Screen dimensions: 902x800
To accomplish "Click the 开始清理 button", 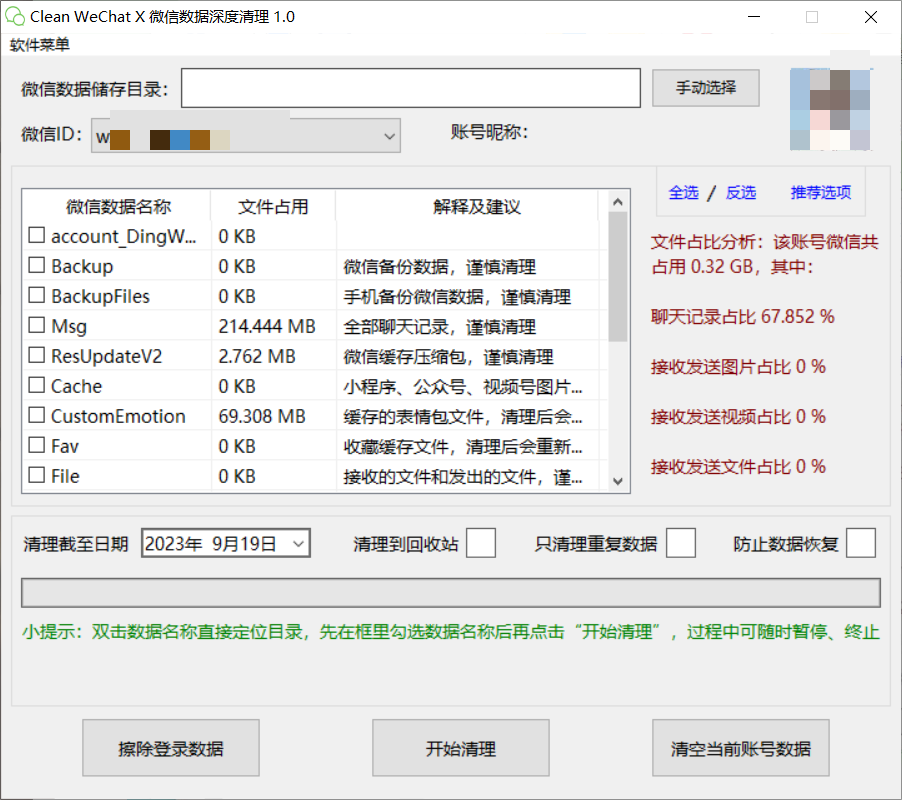I will [461, 748].
